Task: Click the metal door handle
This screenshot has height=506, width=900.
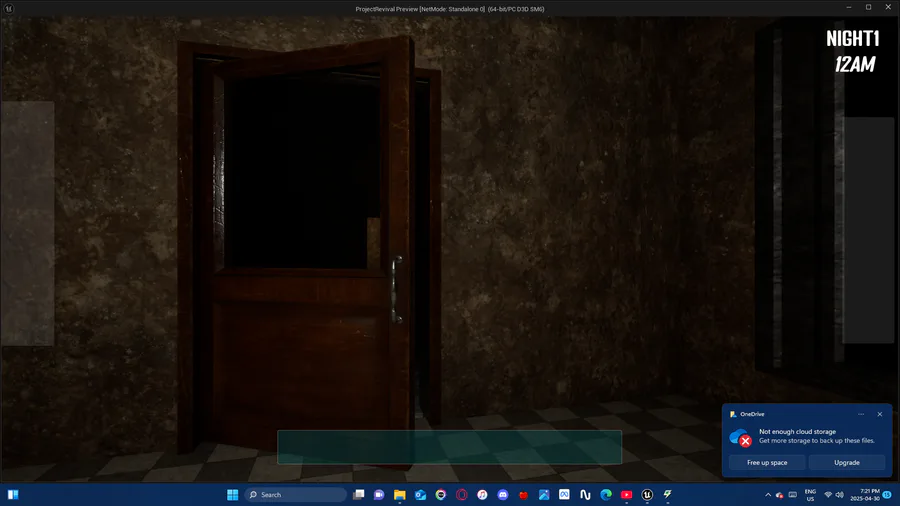Action: pyautogui.click(x=396, y=290)
